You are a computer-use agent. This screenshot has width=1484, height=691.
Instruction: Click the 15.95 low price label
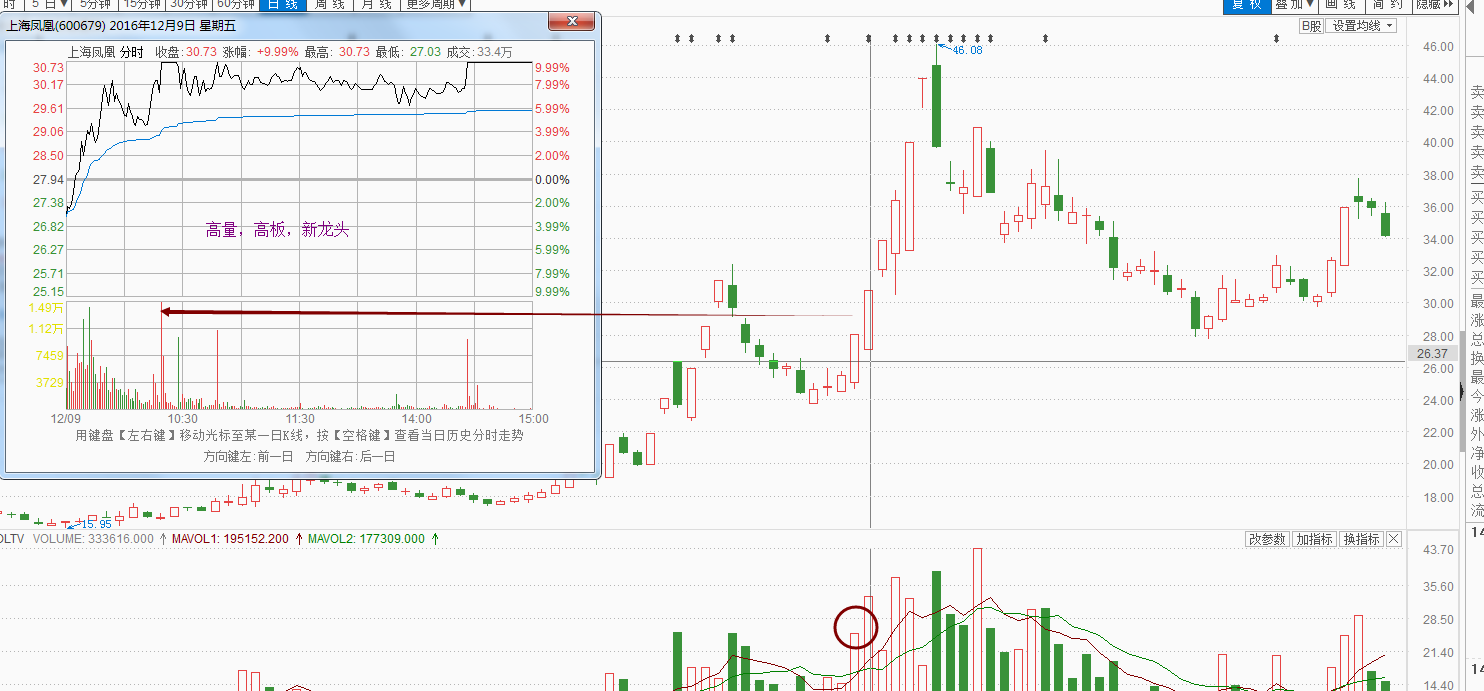pyautogui.click(x=96, y=524)
